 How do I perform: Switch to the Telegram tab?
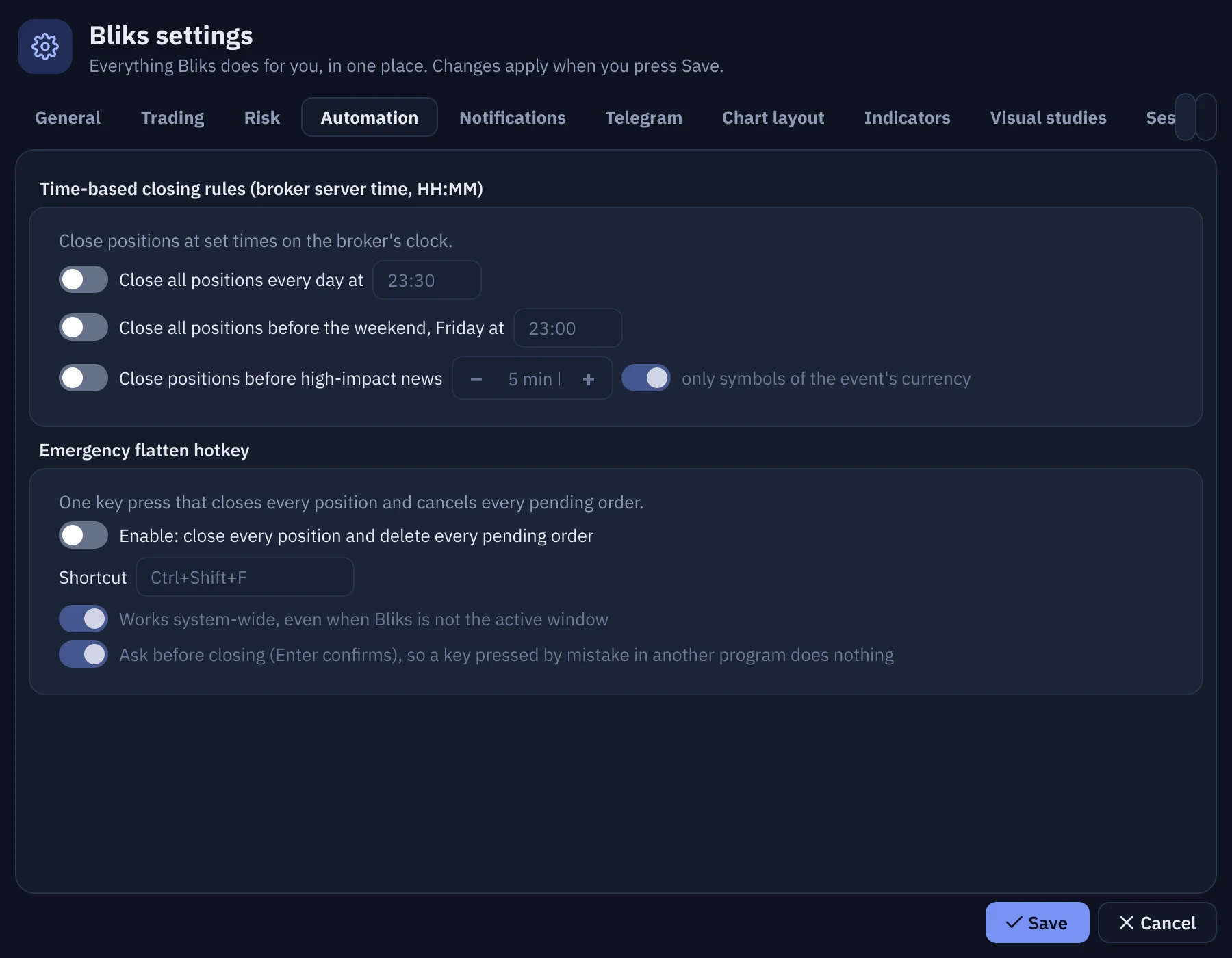point(644,118)
